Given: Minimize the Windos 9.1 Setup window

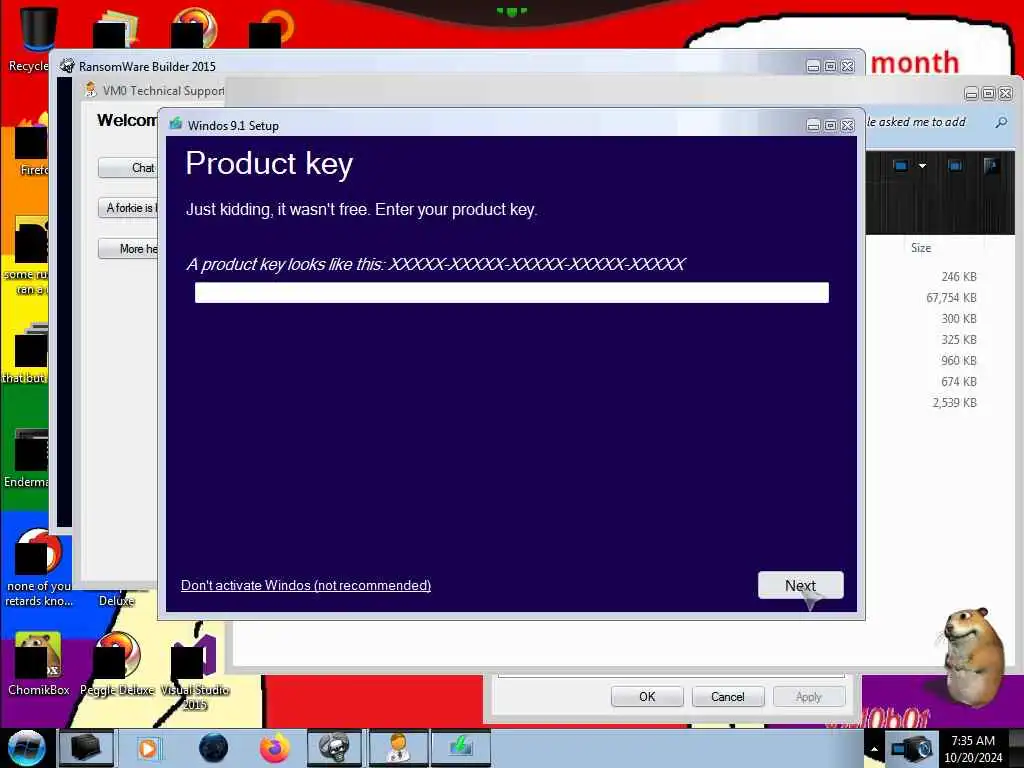Looking at the screenshot, I should (813, 125).
